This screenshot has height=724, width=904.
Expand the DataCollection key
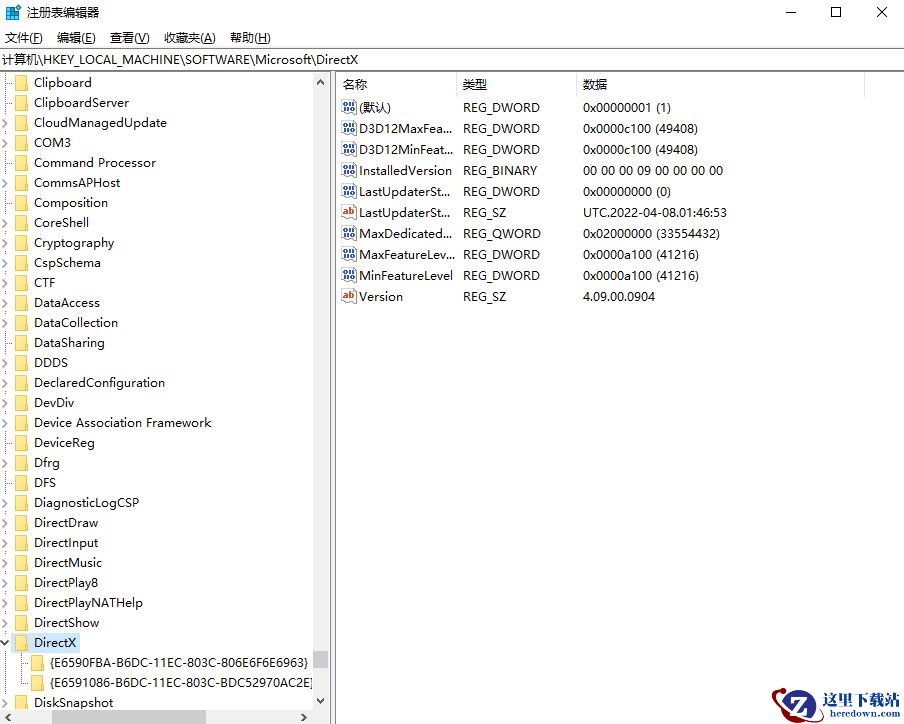[x=5, y=323]
